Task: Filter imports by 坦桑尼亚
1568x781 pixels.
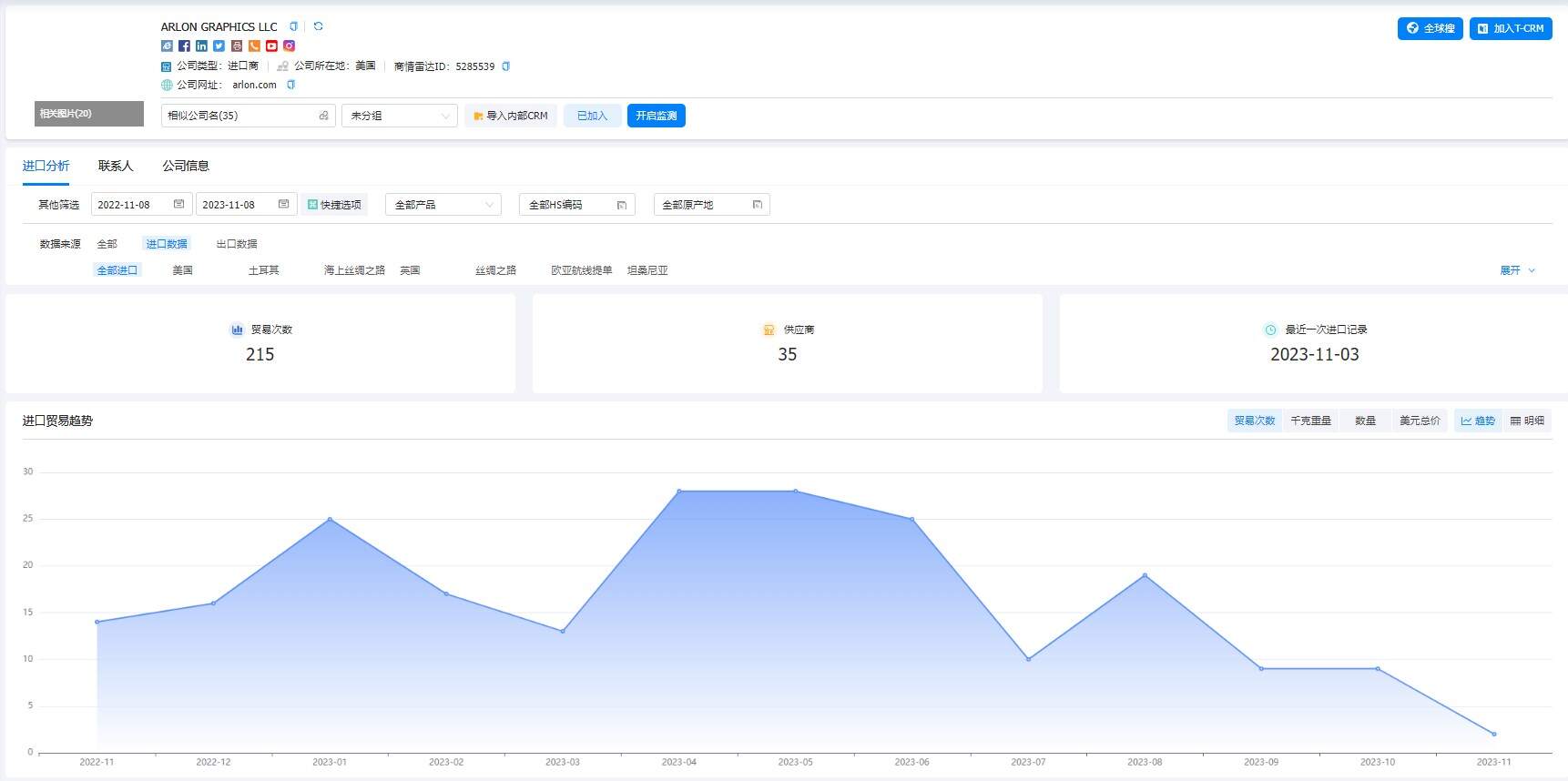Action: click(x=647, y=270)
